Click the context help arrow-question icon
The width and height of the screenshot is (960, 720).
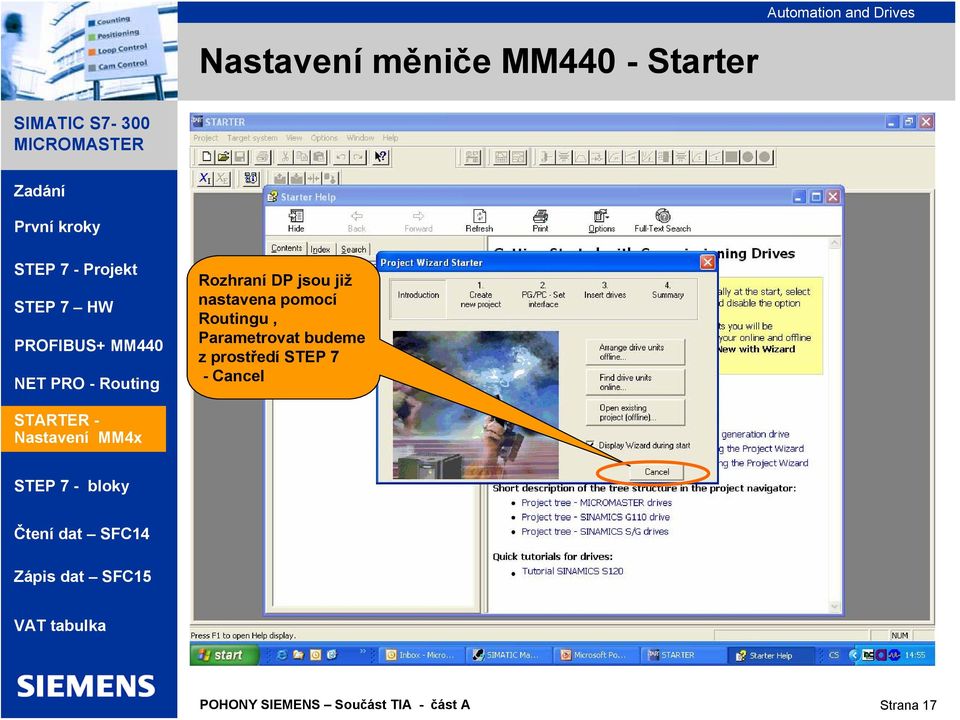point(381,157)
